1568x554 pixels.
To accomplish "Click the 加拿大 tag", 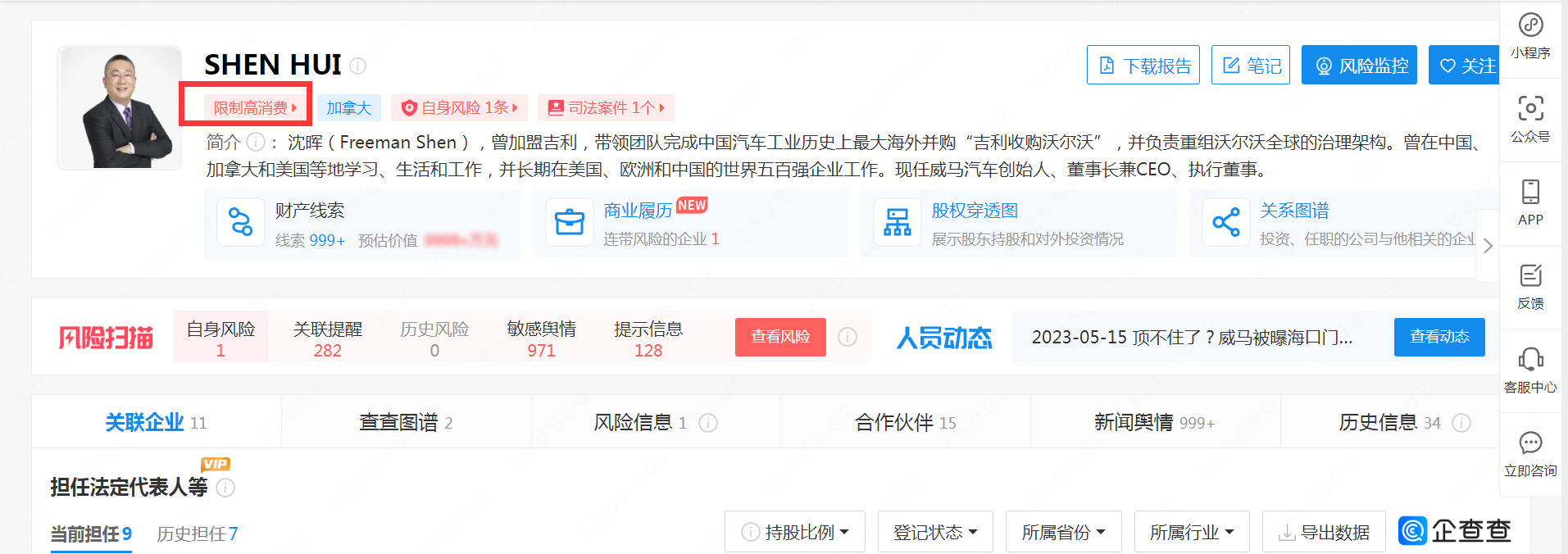I will click(348, 108).
